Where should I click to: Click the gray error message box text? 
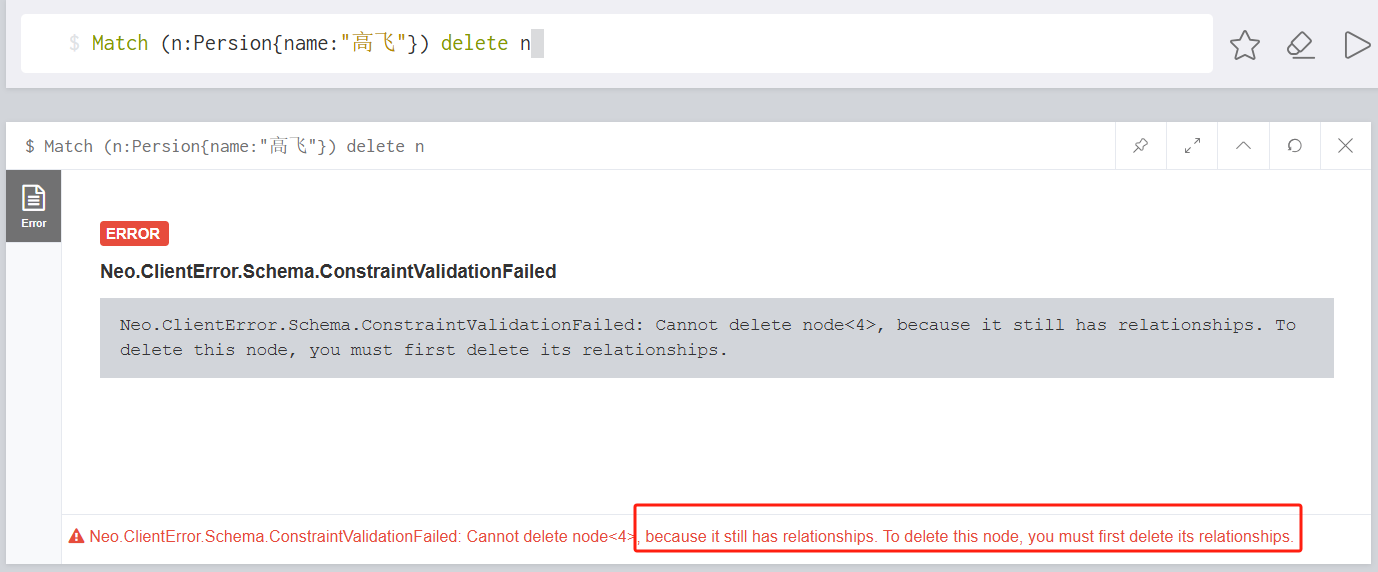[x=716, y=338]
